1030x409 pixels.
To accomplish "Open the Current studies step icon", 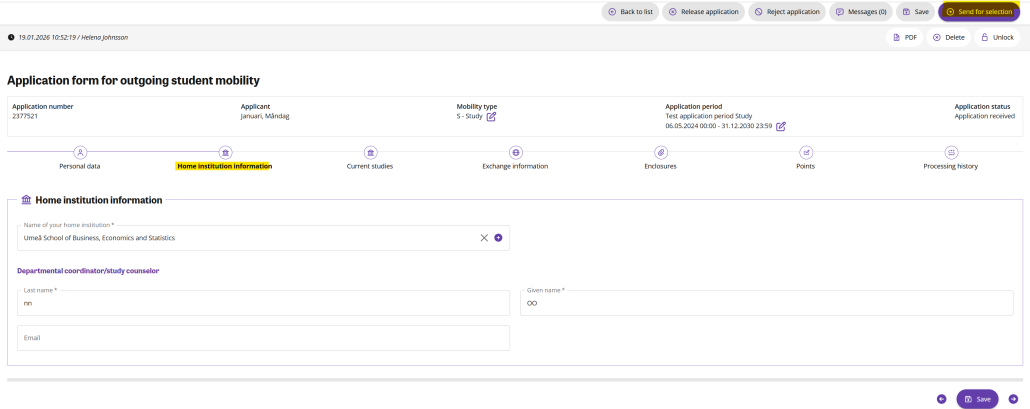I will [370, 152].
